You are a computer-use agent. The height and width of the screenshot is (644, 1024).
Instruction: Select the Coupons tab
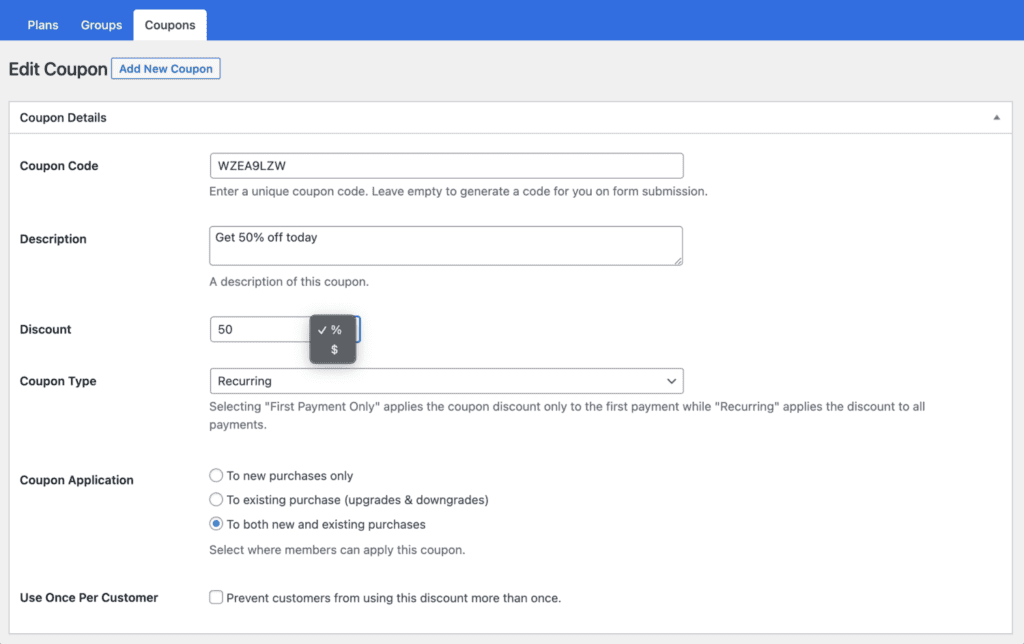point(170,25)
